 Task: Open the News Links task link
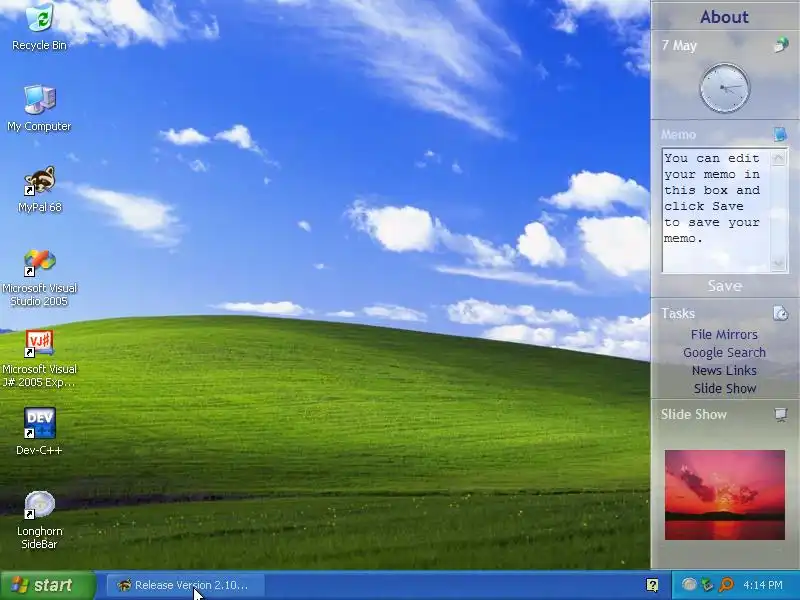pos(724,370)
